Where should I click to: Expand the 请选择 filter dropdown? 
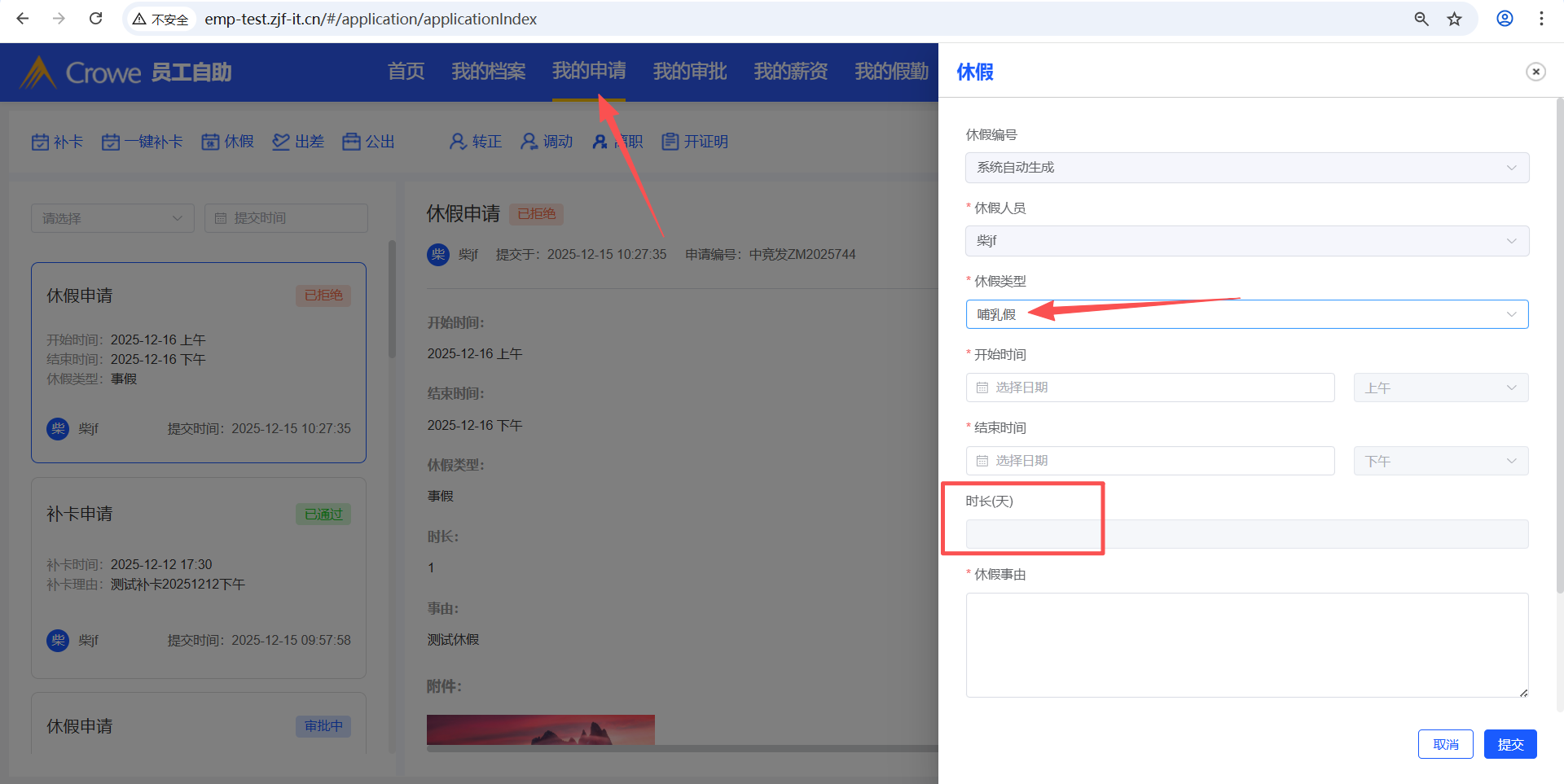112,218
